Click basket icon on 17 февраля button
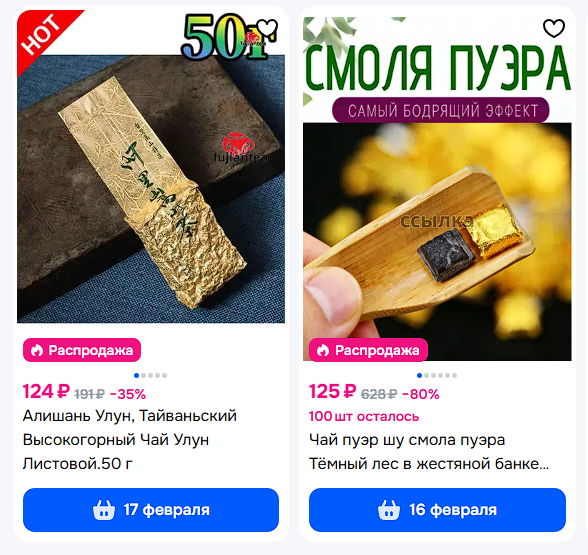The image size is (588, 555). point(104,510)
